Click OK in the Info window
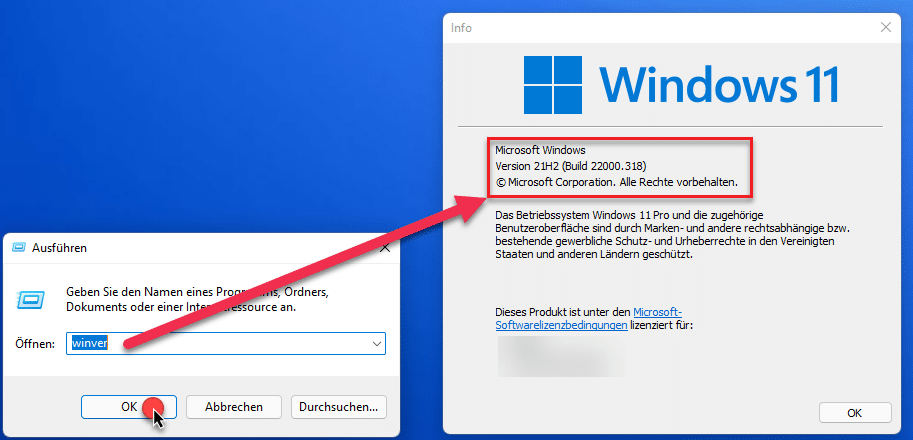The width and height of the screenshot is (913, 440). coord(854,413)
